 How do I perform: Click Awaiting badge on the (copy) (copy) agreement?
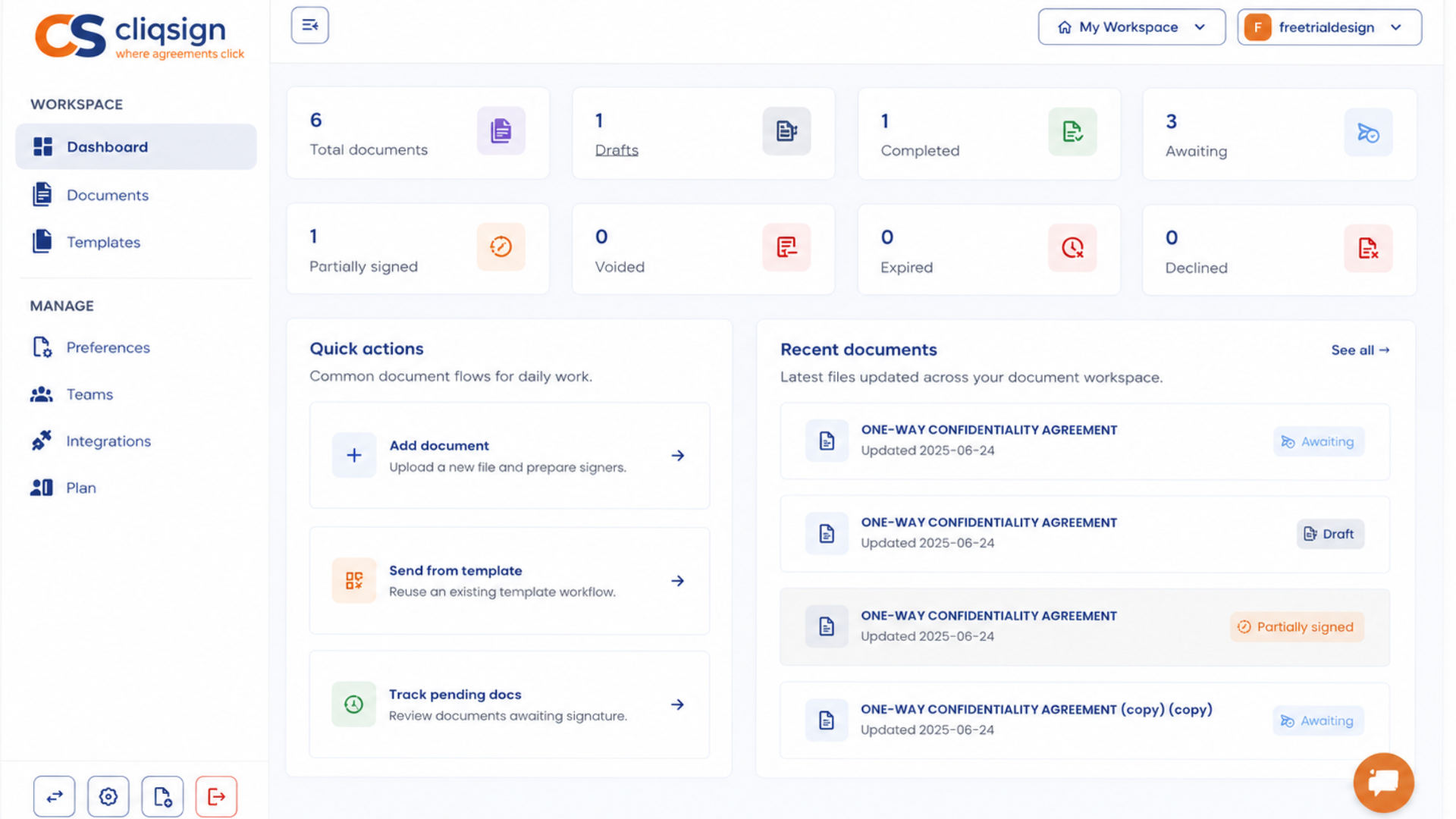coord(1318,720)
